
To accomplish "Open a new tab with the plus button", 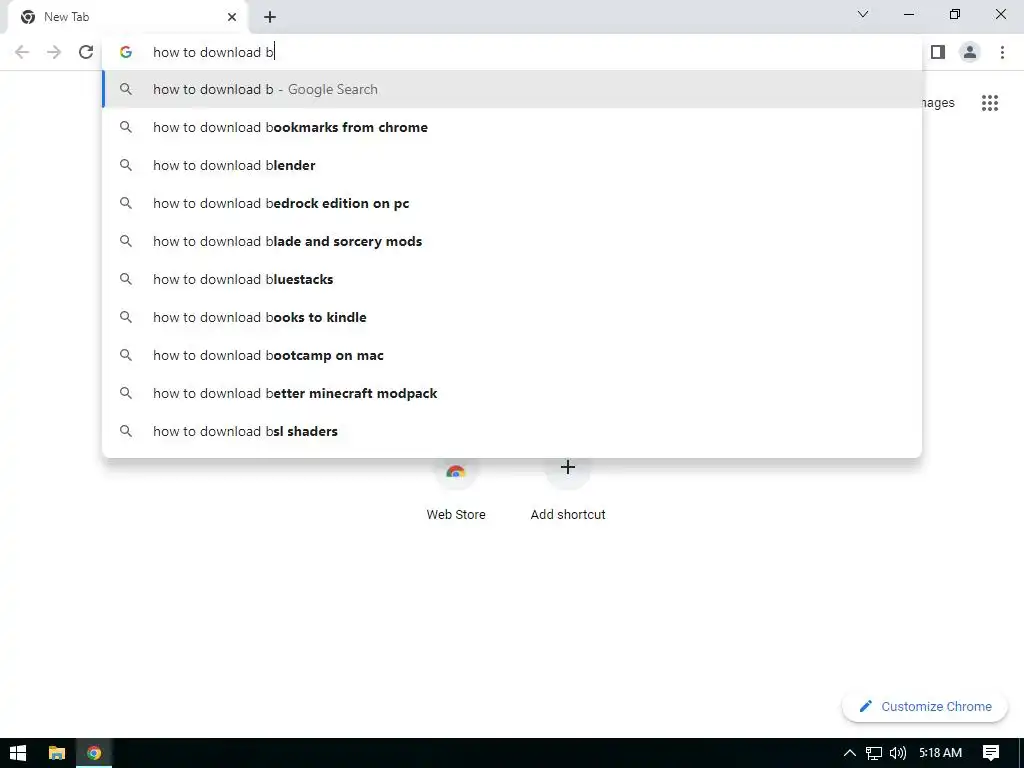I will tap(270, 17).
